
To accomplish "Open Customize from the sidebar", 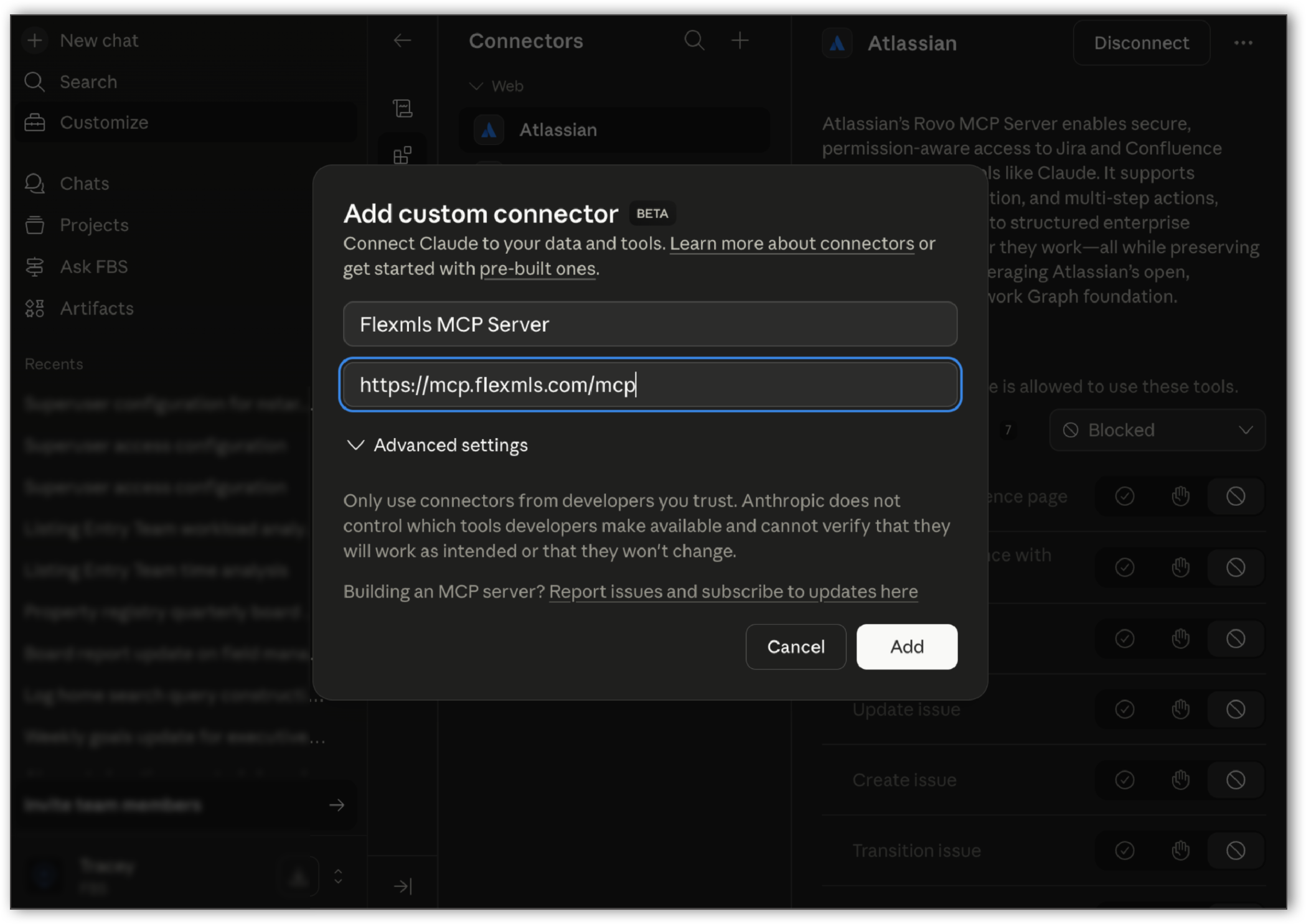I will pos(104,122).
